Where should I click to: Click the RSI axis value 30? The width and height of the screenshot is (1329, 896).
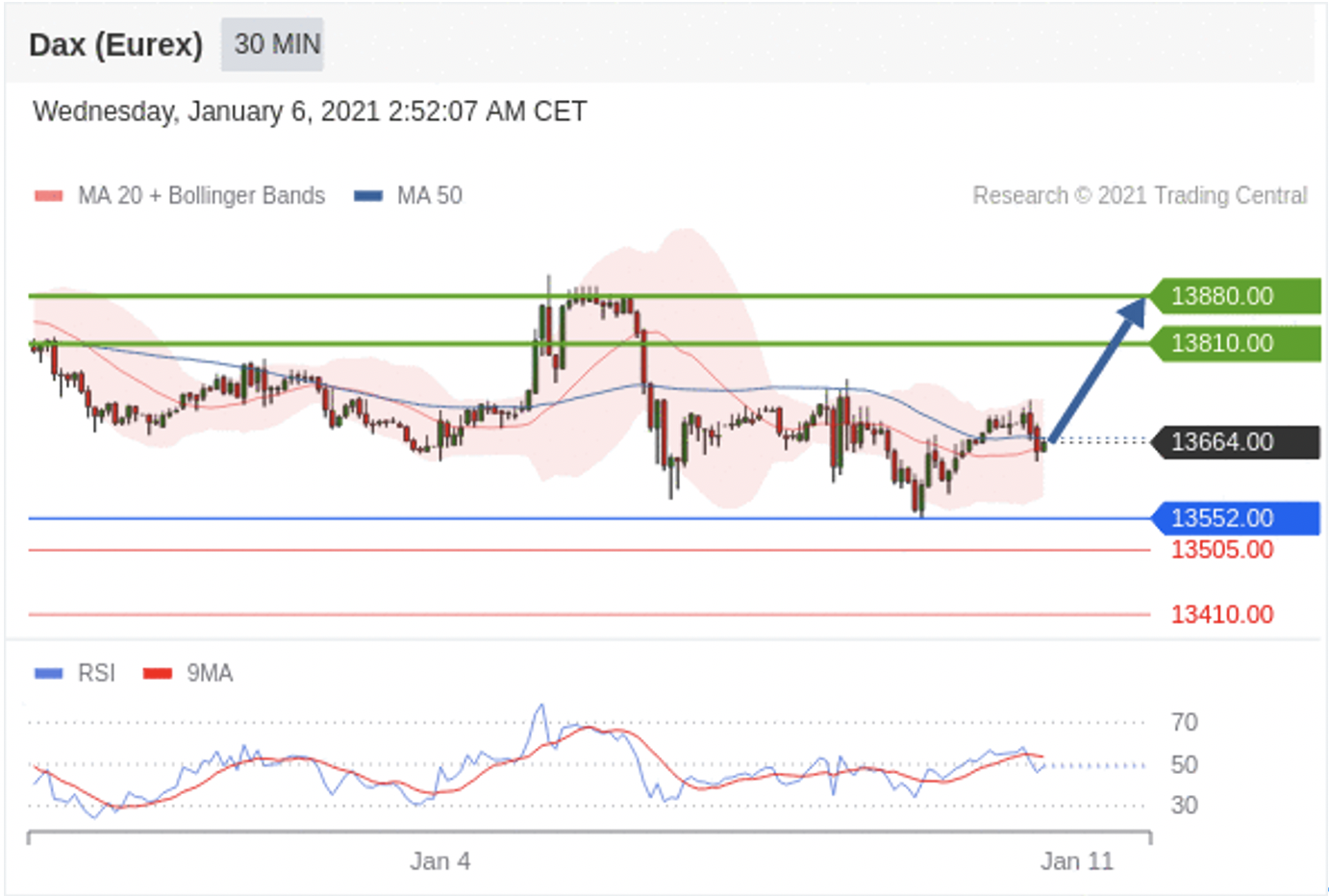pos(1184,806)
